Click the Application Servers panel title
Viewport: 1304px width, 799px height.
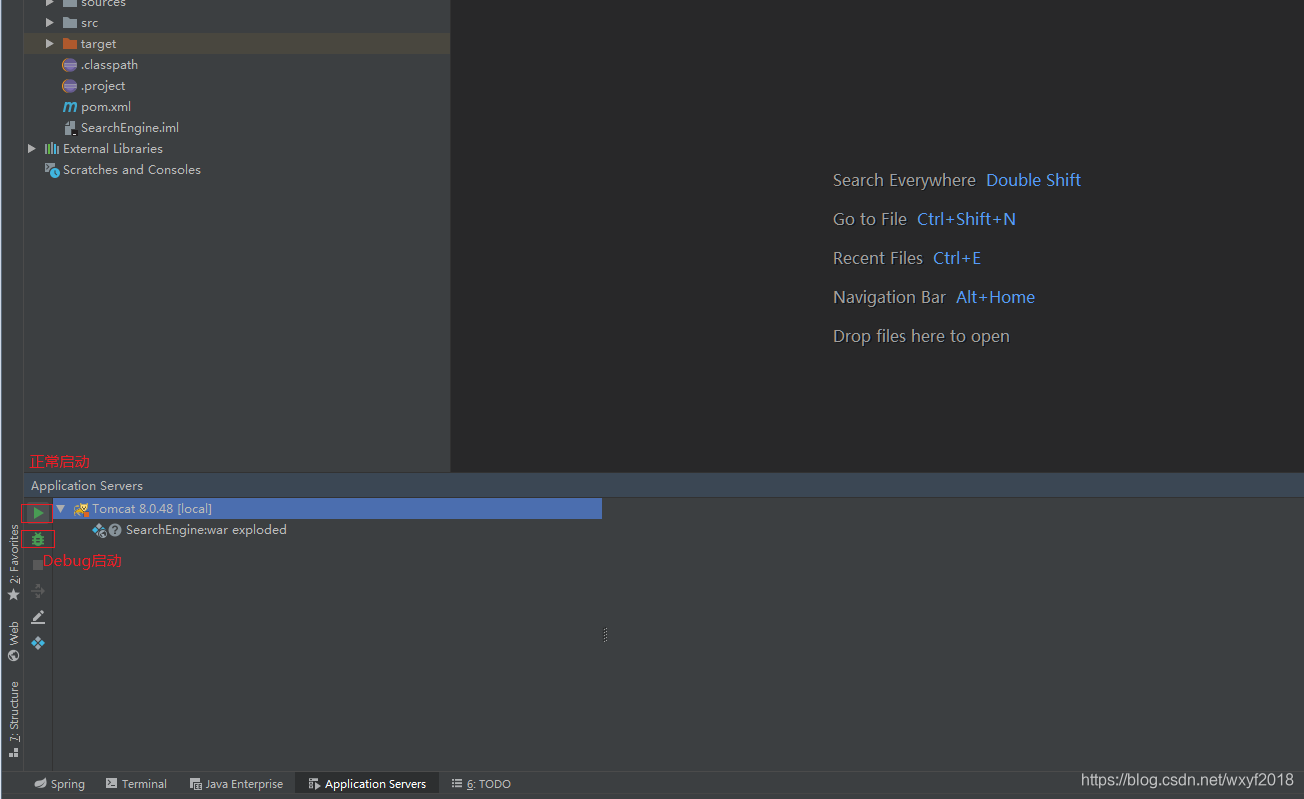(x=87, y=486)
